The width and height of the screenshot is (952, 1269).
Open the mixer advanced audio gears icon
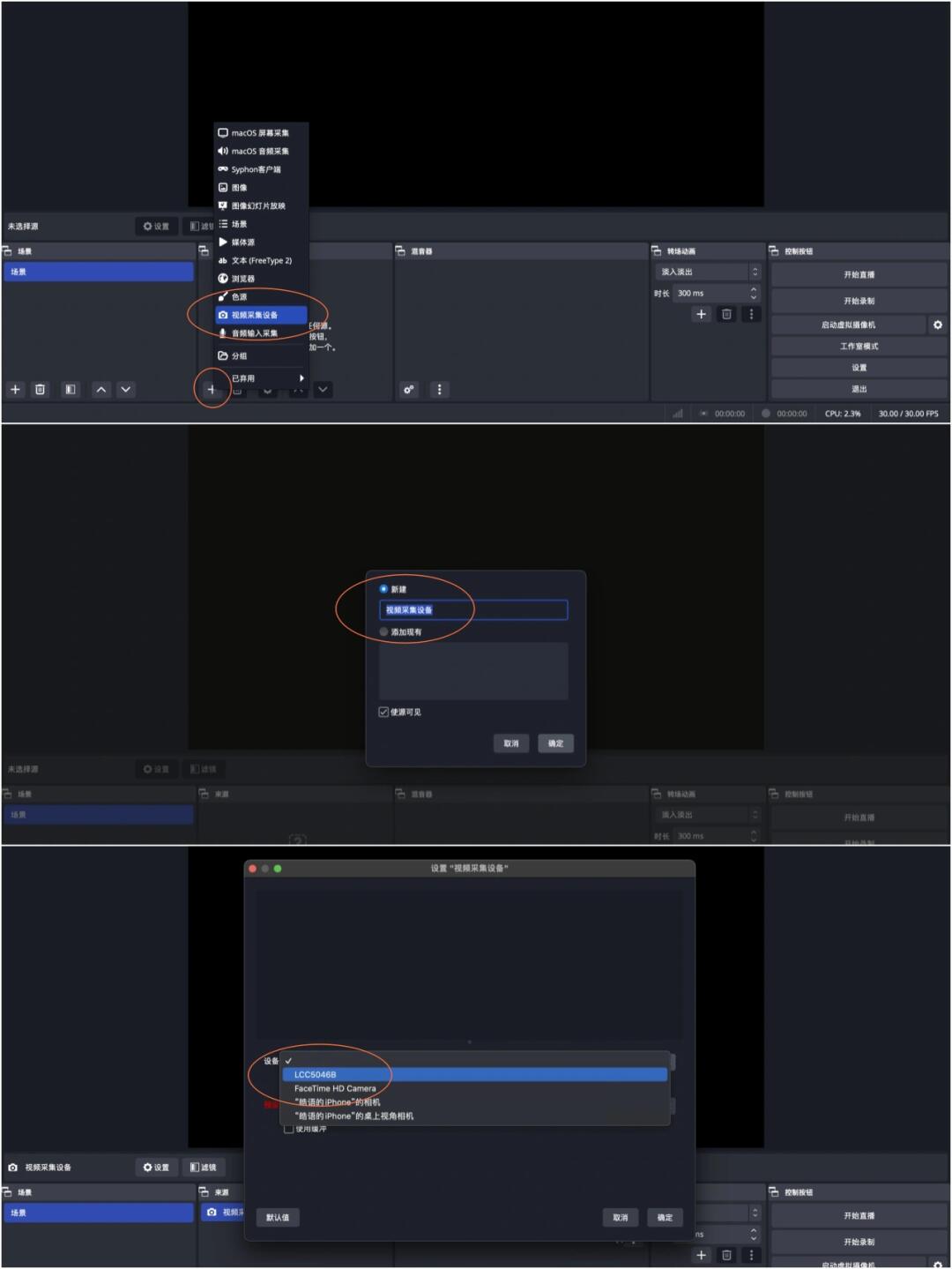pos(409,390)
